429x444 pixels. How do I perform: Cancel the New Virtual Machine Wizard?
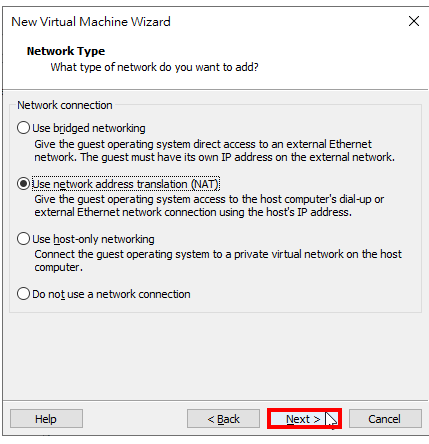(385, 419)
